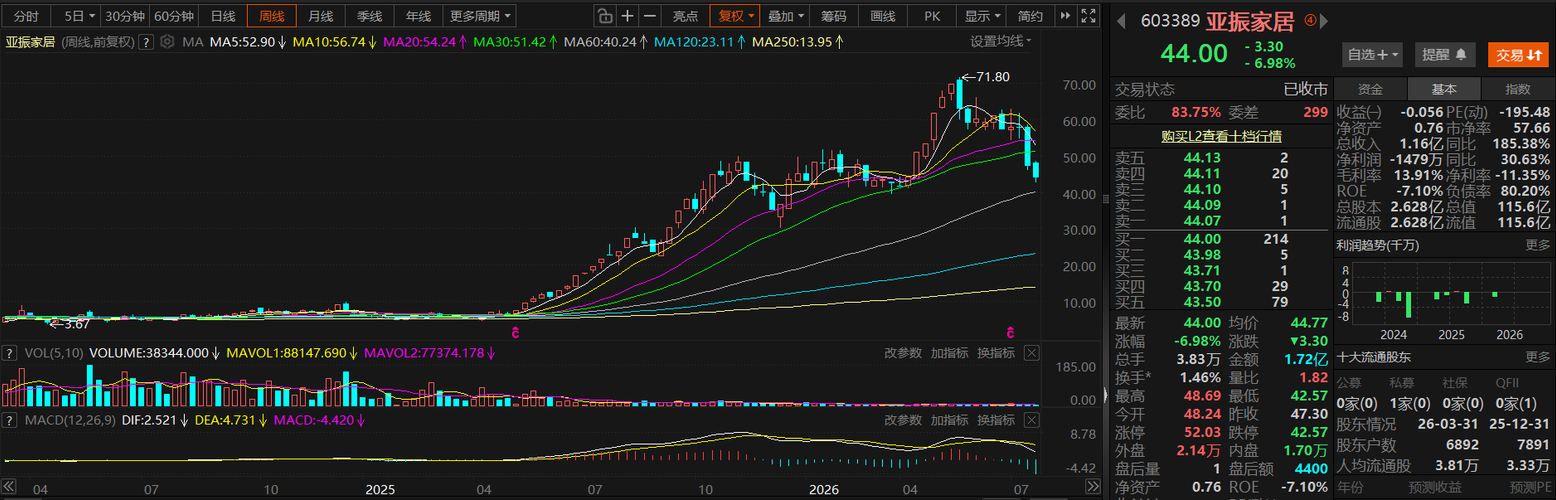Click 加指标 in the MACD panel
The width and height of the screenshot is (1556, 500).
click(949, 420)
